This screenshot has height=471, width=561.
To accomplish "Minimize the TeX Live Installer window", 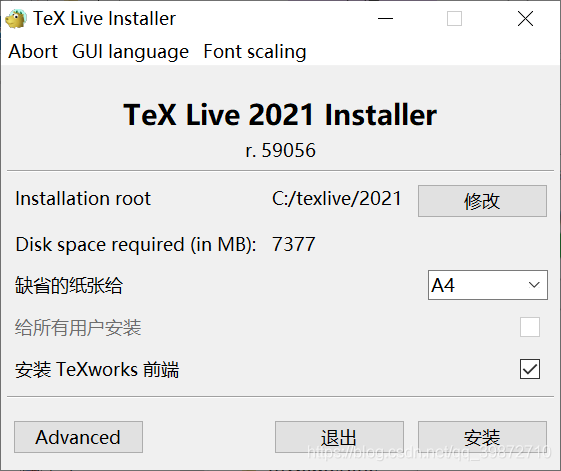I will point(385,19).
